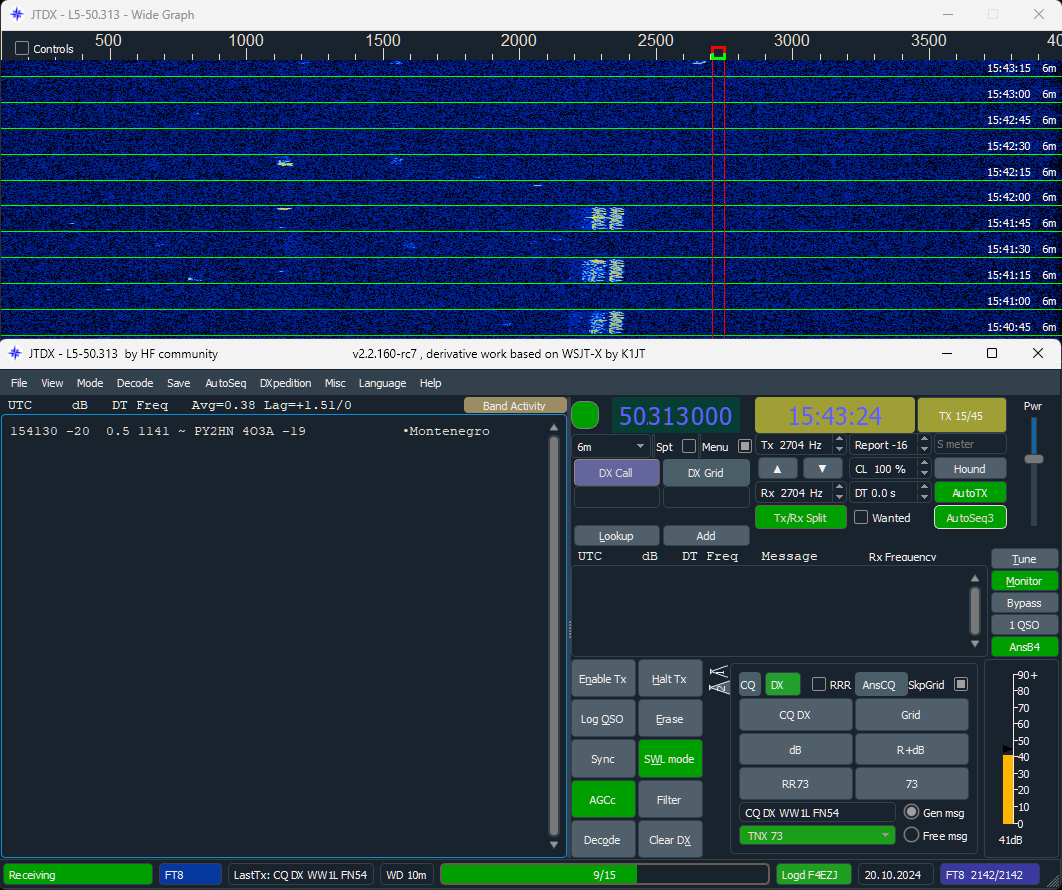This screenshot has height=890, width=1062.
Task: Click the audio level meter bar
Action: tap(1008, 789)
